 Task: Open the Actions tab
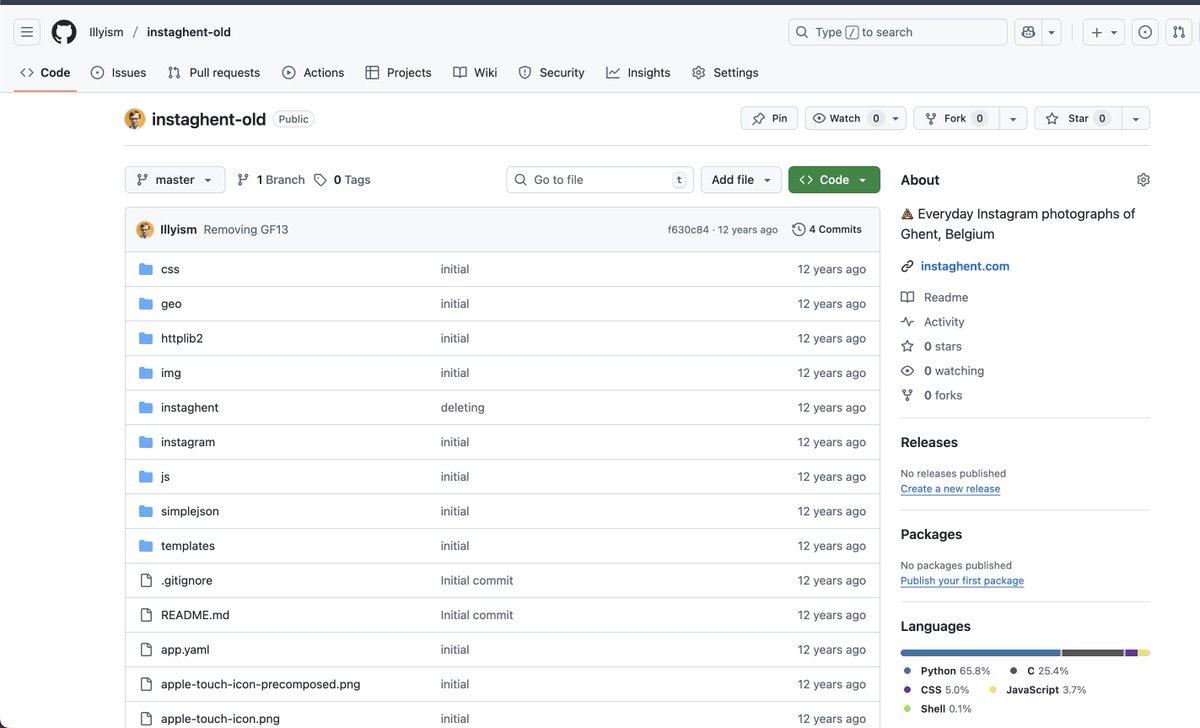point(313,72)
